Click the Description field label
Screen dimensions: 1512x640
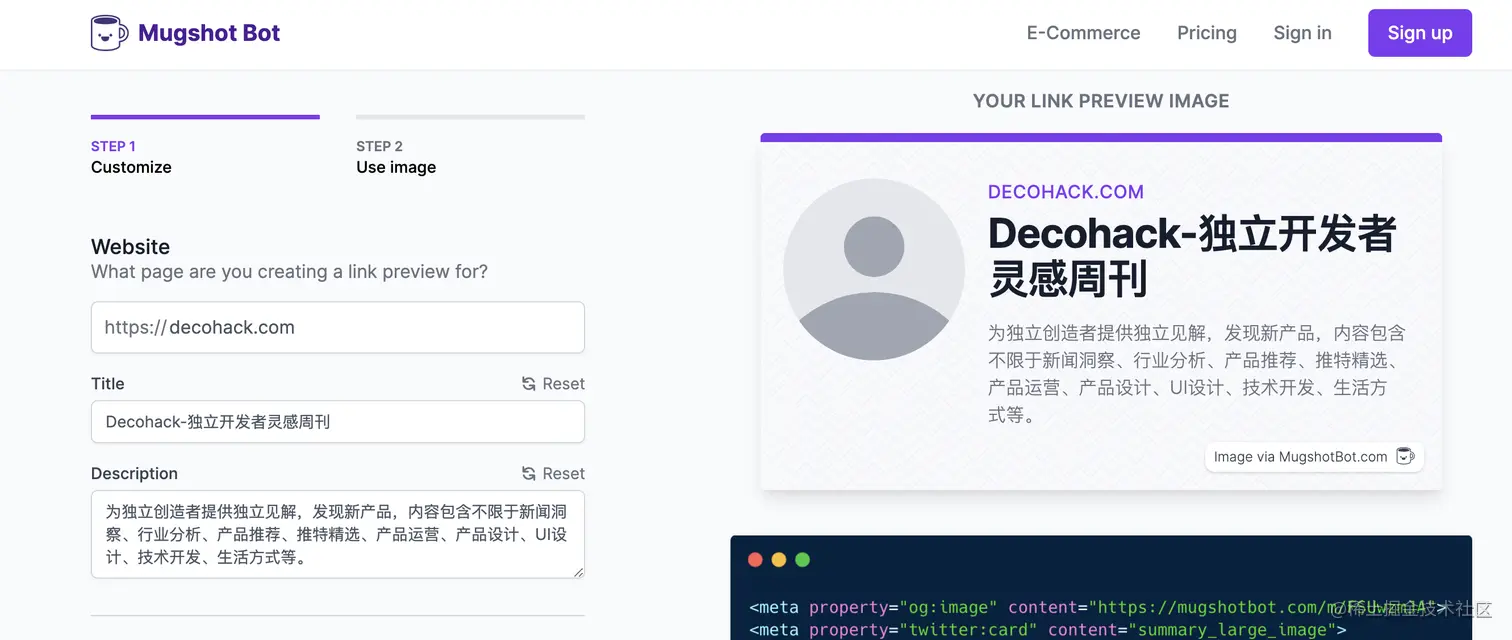point(134,474)
